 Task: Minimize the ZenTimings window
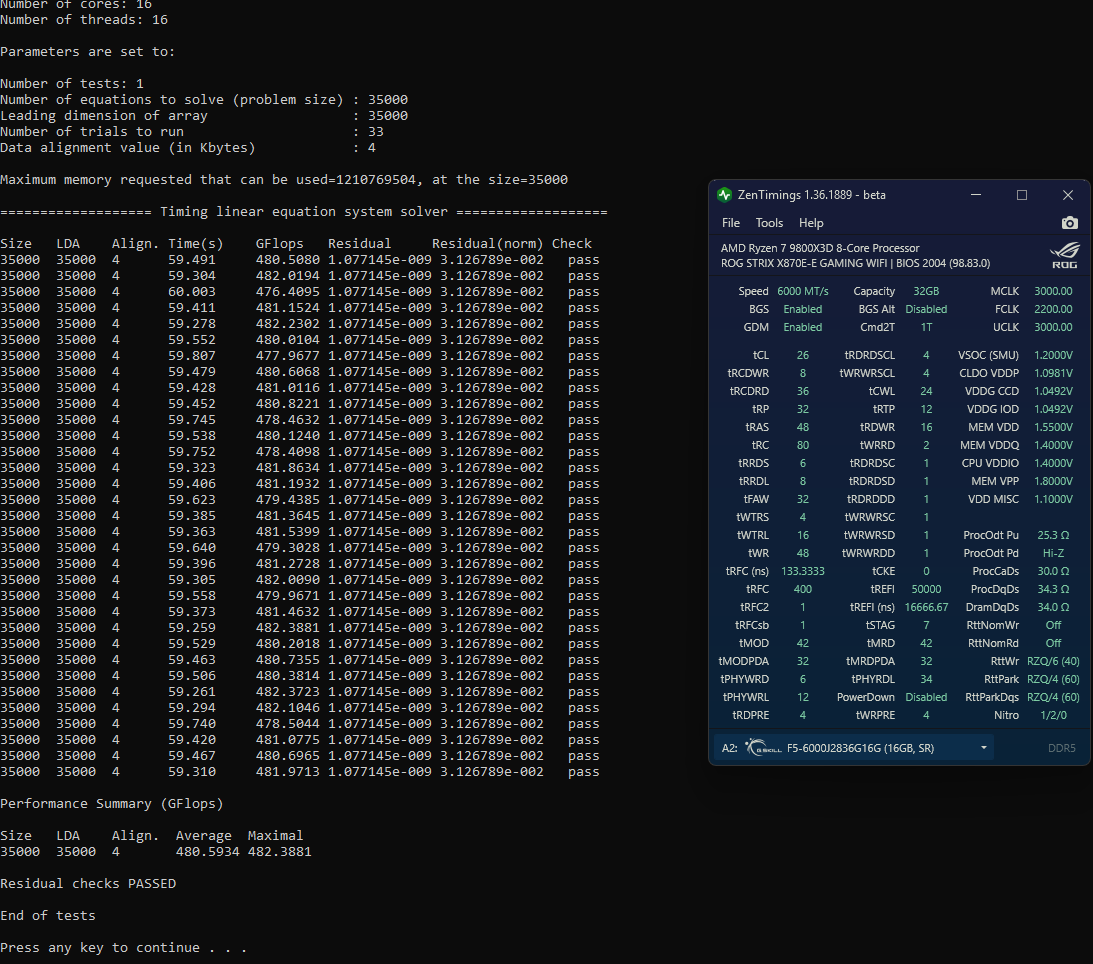pyautogui.click(x=976, y=195)
